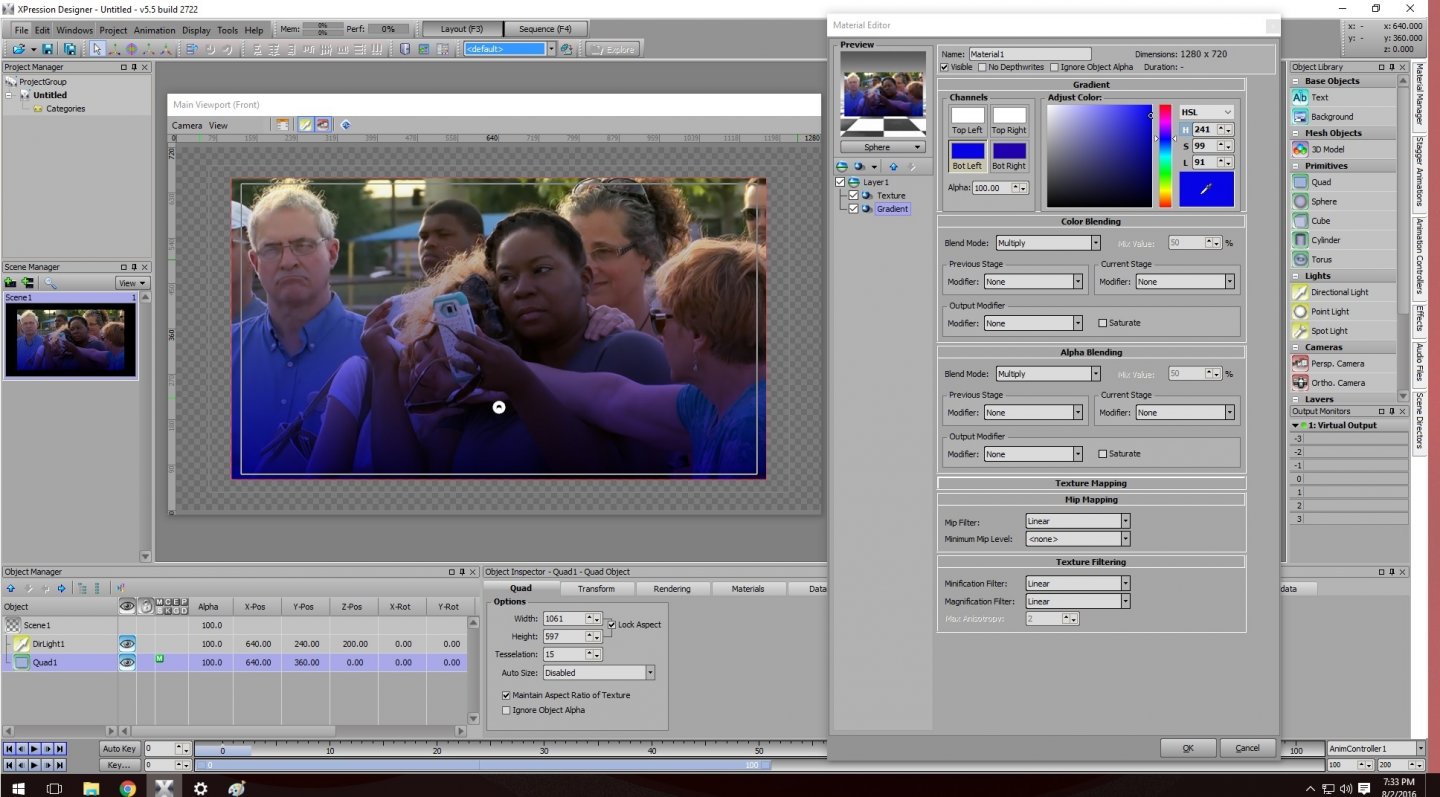Switch to the Transform tab
Image resolution: width=1440 pixels, height=797 pixels.
[596, 589]
